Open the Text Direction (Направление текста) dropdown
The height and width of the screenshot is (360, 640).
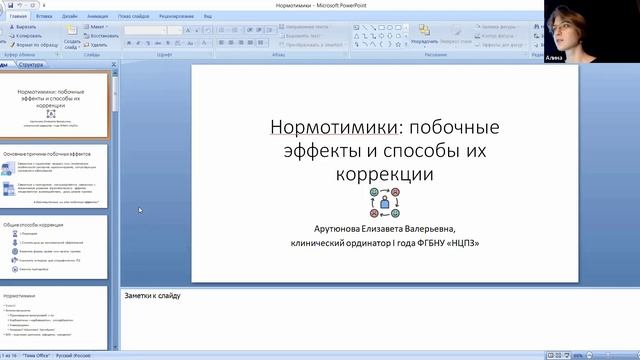coord(304,27)
